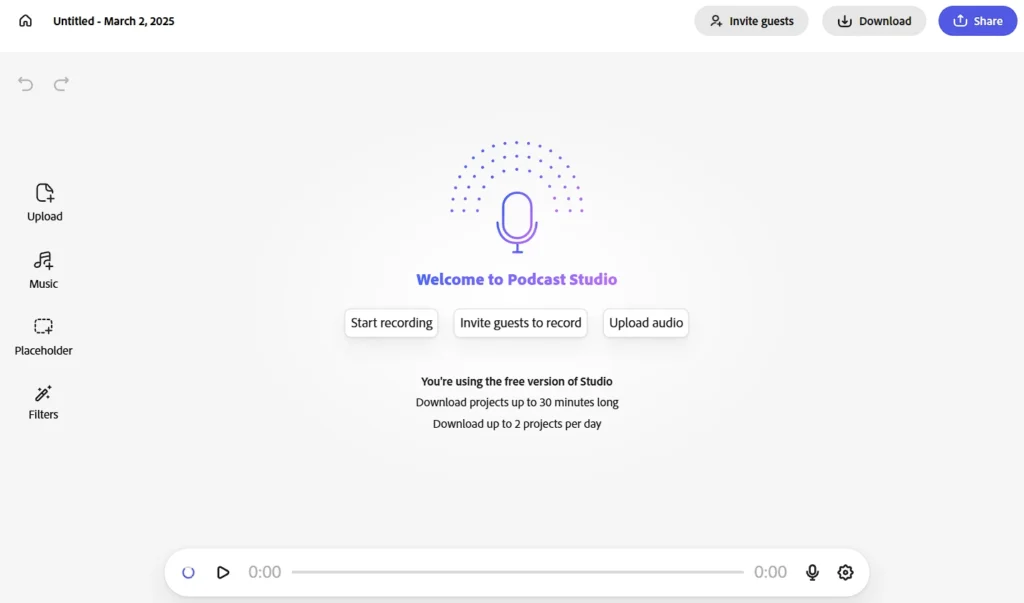Play the project audio
Viewport: 1024px width, 603px height.
223,572
